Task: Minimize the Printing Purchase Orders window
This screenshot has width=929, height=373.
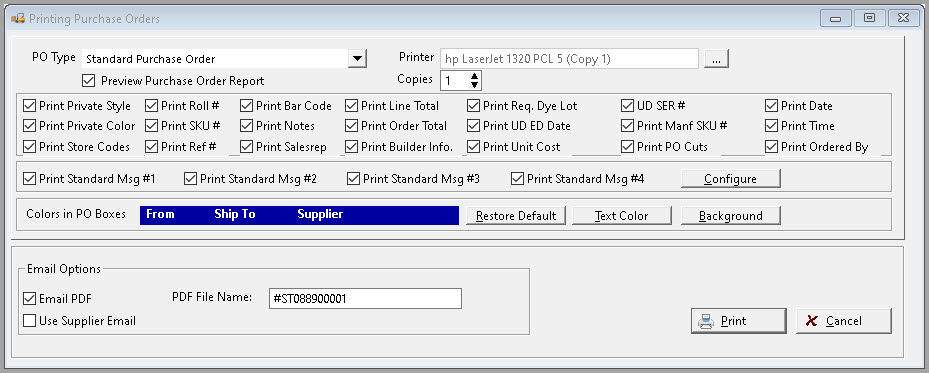Action: (835, 18)
